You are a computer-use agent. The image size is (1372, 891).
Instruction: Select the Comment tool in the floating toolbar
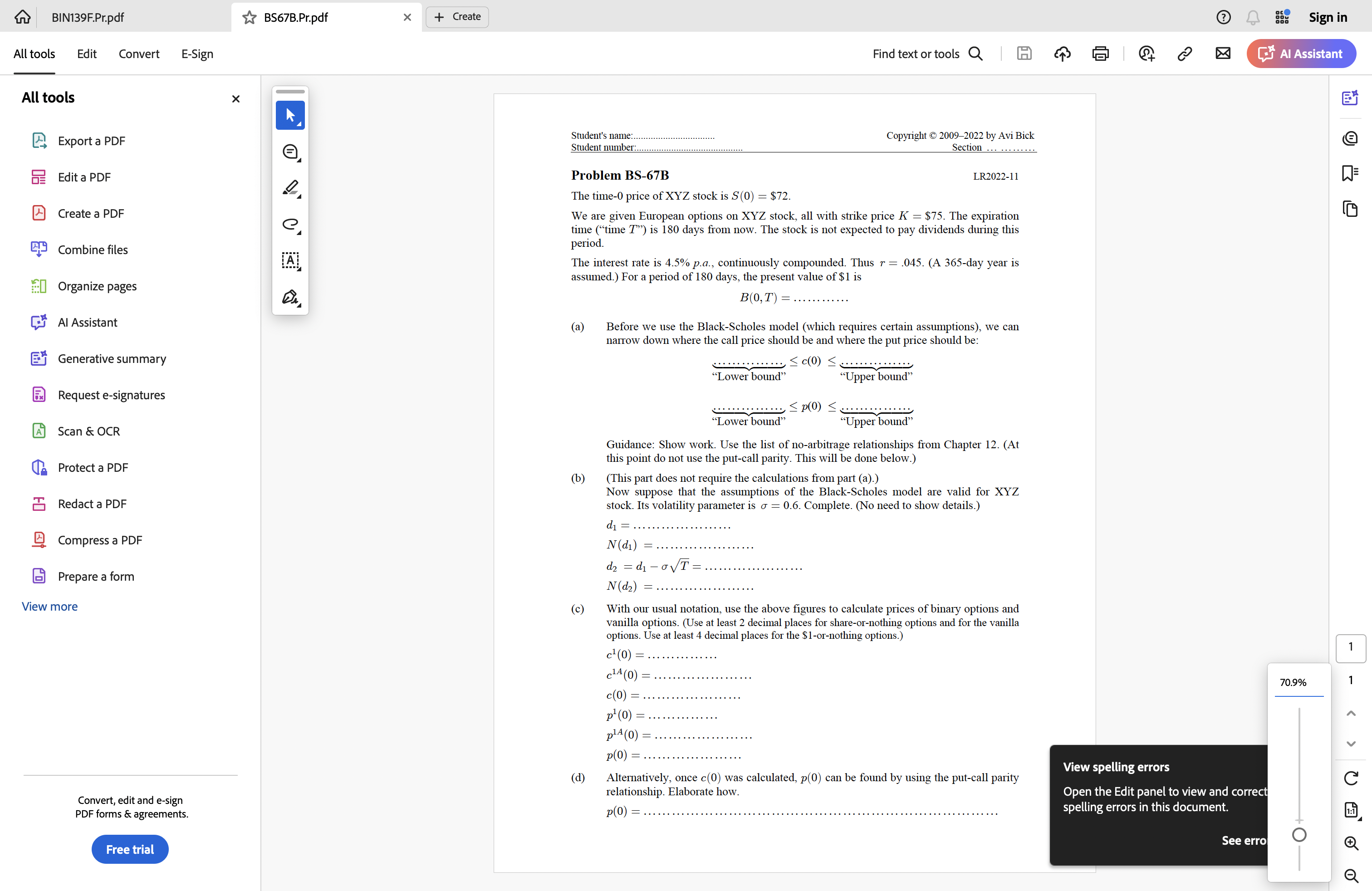[x=290, y=152]
